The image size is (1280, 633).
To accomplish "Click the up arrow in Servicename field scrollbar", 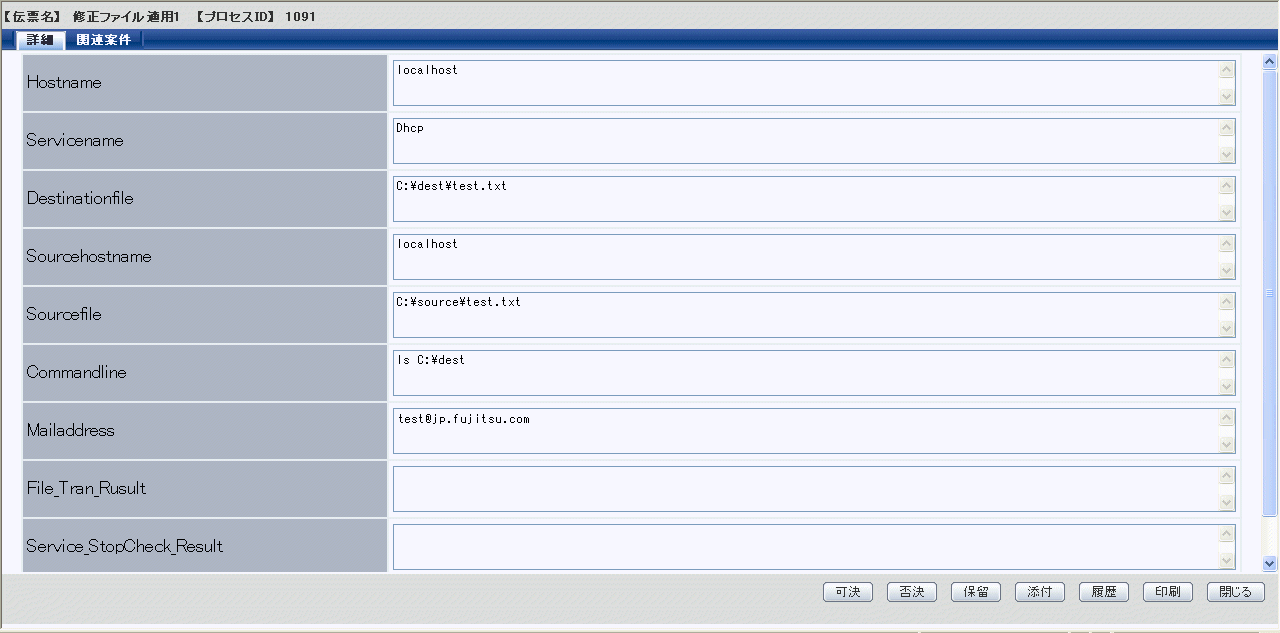I will coord(1227,128).
